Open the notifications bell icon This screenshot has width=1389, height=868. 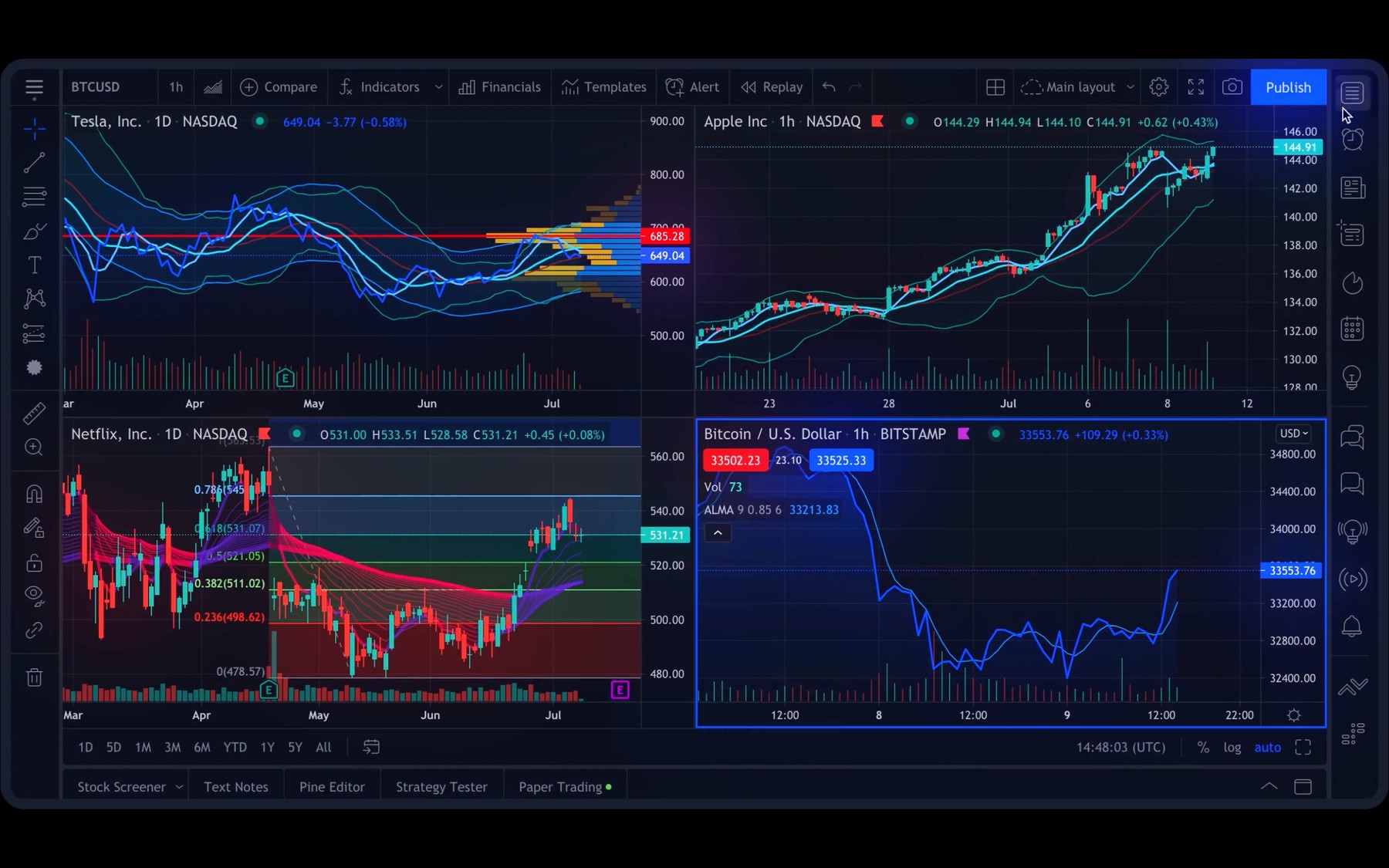(1352, 626)
